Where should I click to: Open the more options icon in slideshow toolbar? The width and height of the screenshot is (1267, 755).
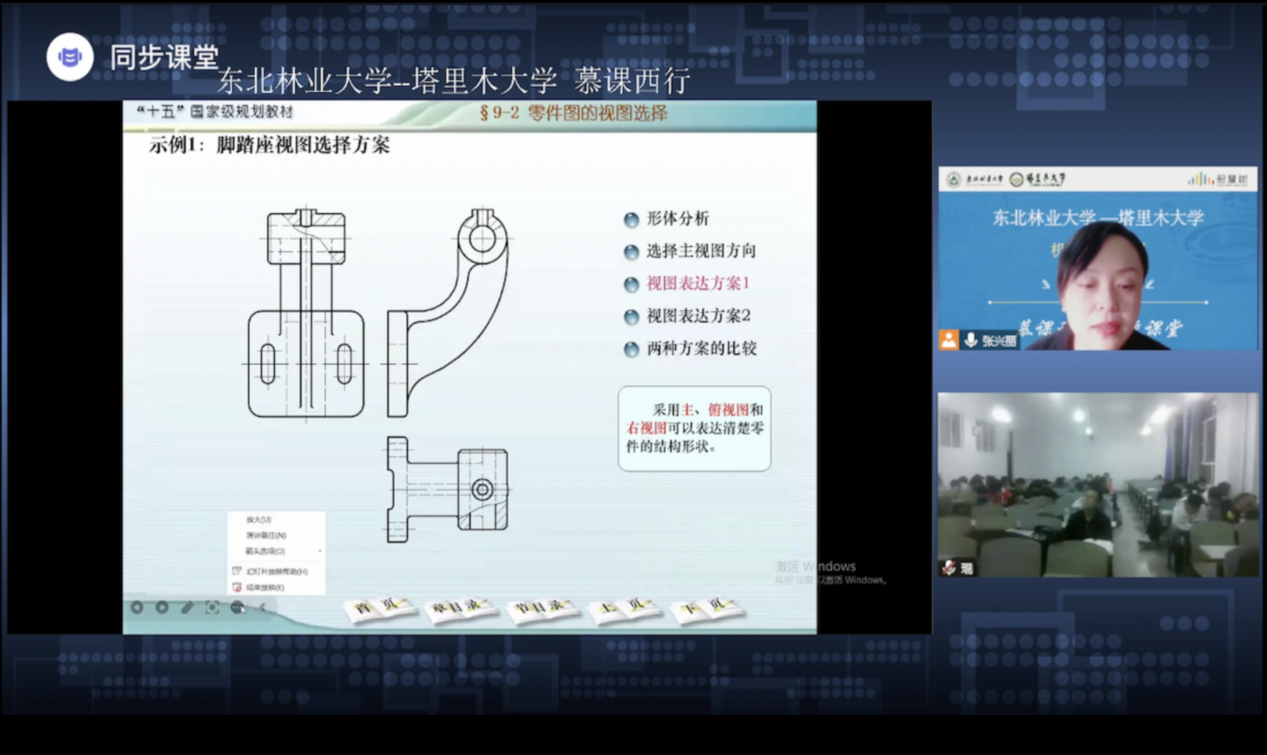click(x=238, y=608)
